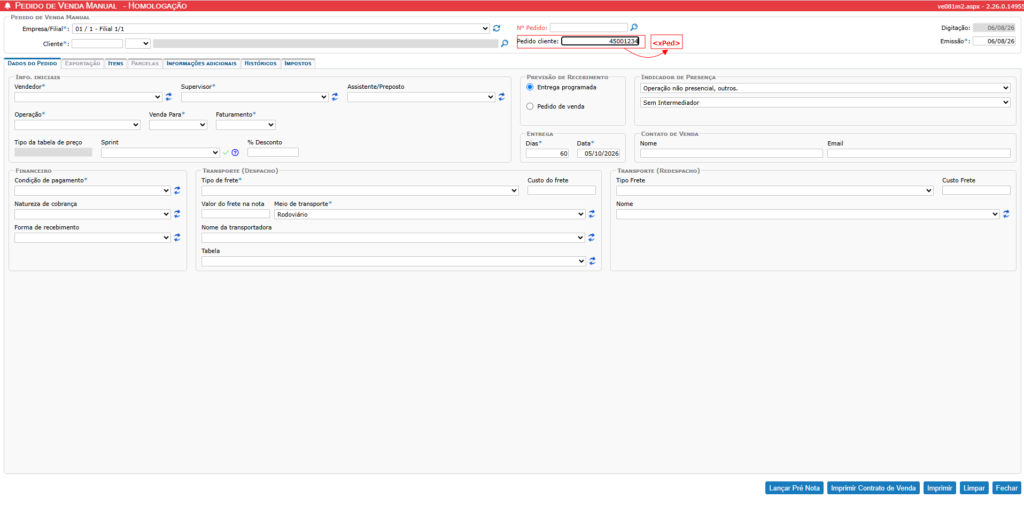Focus the Cliente code input field
The width and height of the screenshot is (1024, 506).
(x=97, y=44)
